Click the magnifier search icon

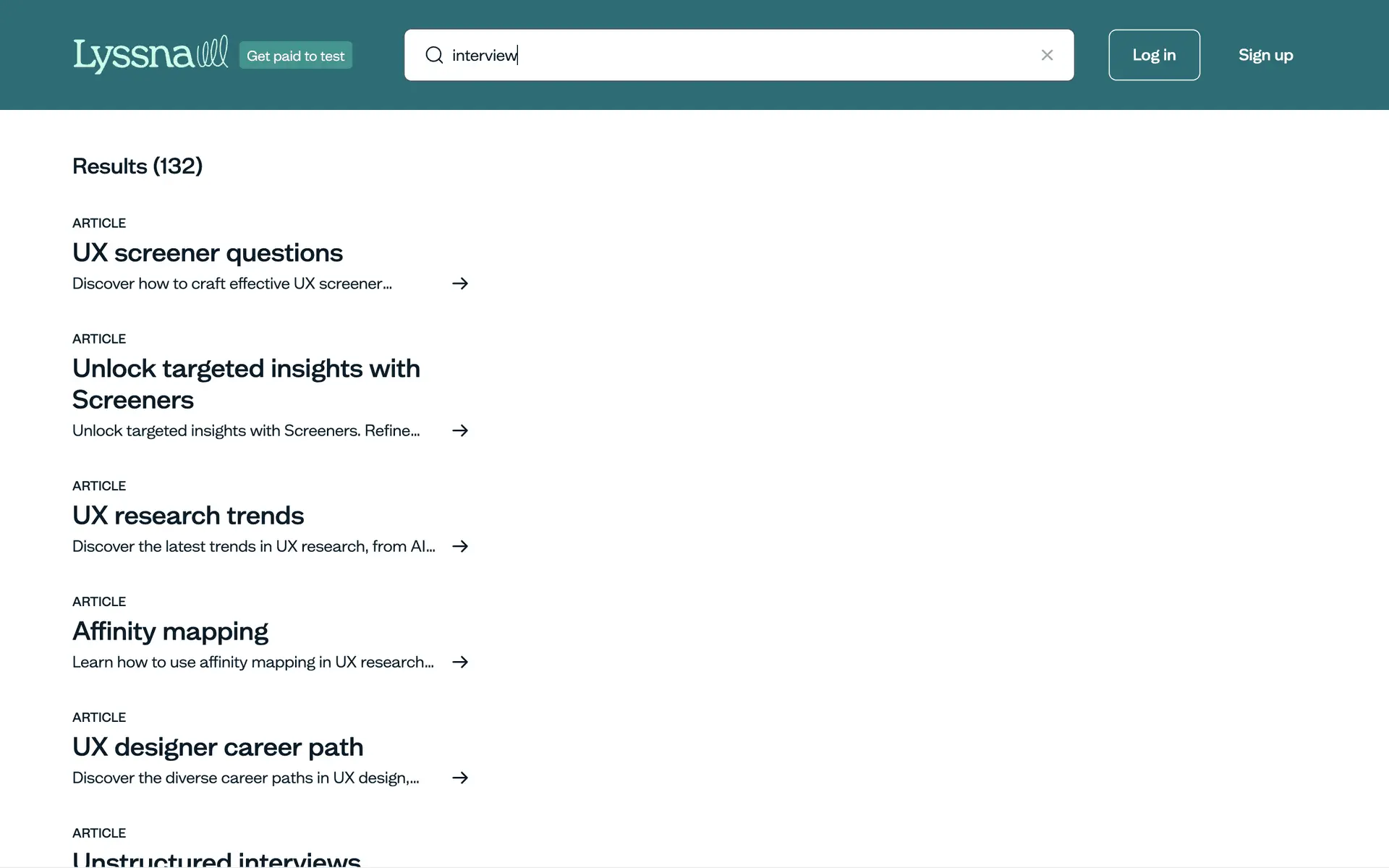coord(434,55)
